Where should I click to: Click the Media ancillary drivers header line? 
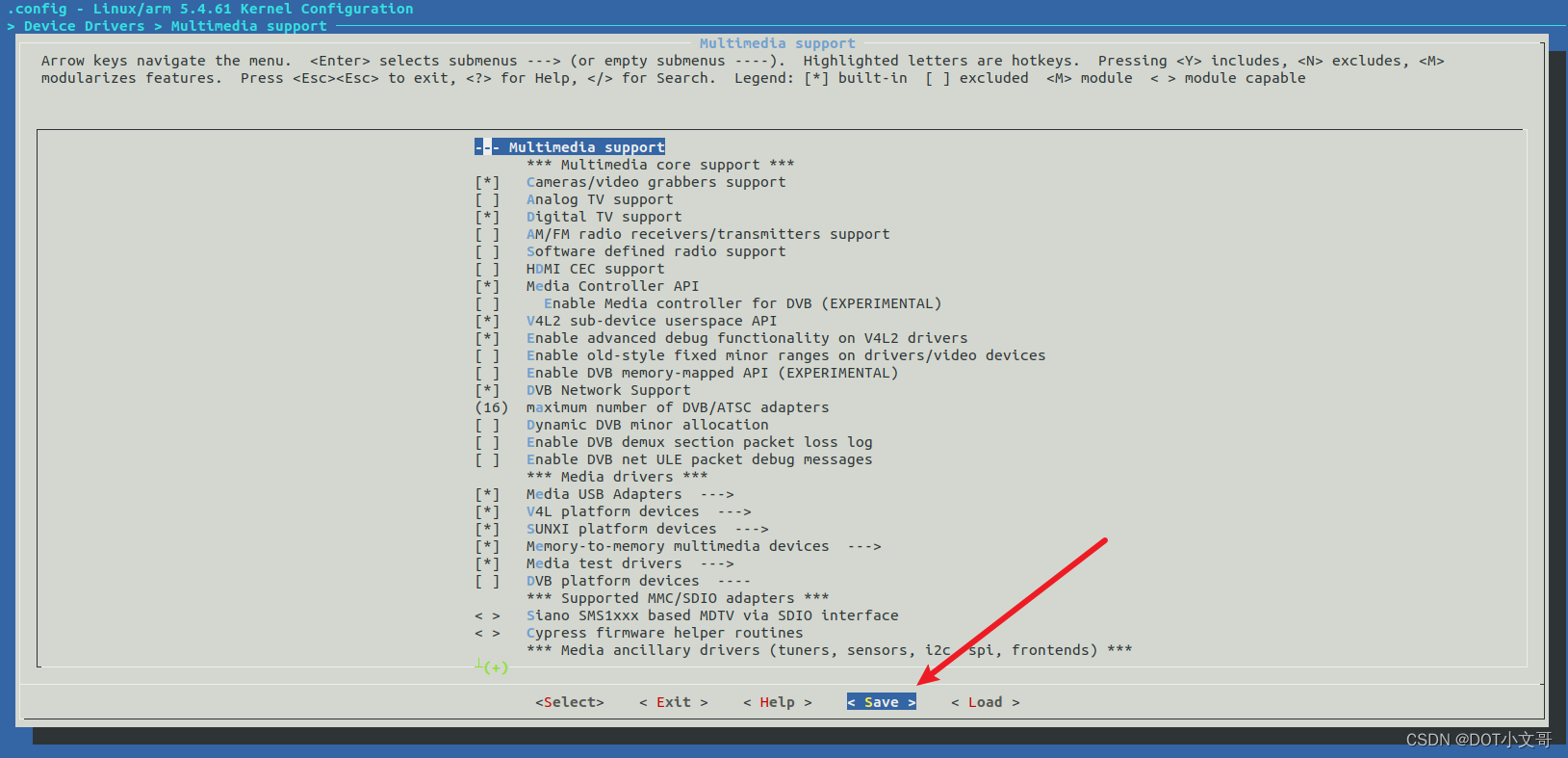pos(829,650)
